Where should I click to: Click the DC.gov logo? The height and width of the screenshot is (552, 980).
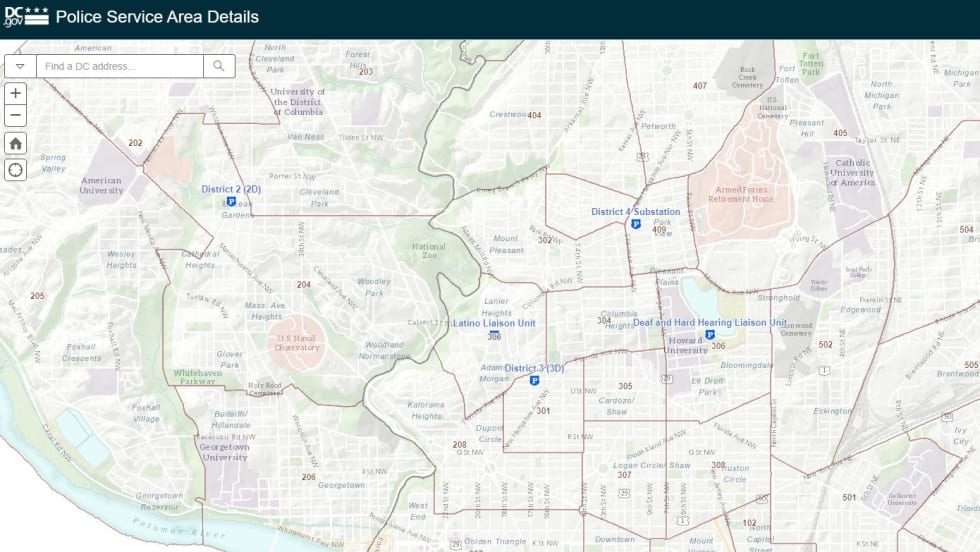25,17
